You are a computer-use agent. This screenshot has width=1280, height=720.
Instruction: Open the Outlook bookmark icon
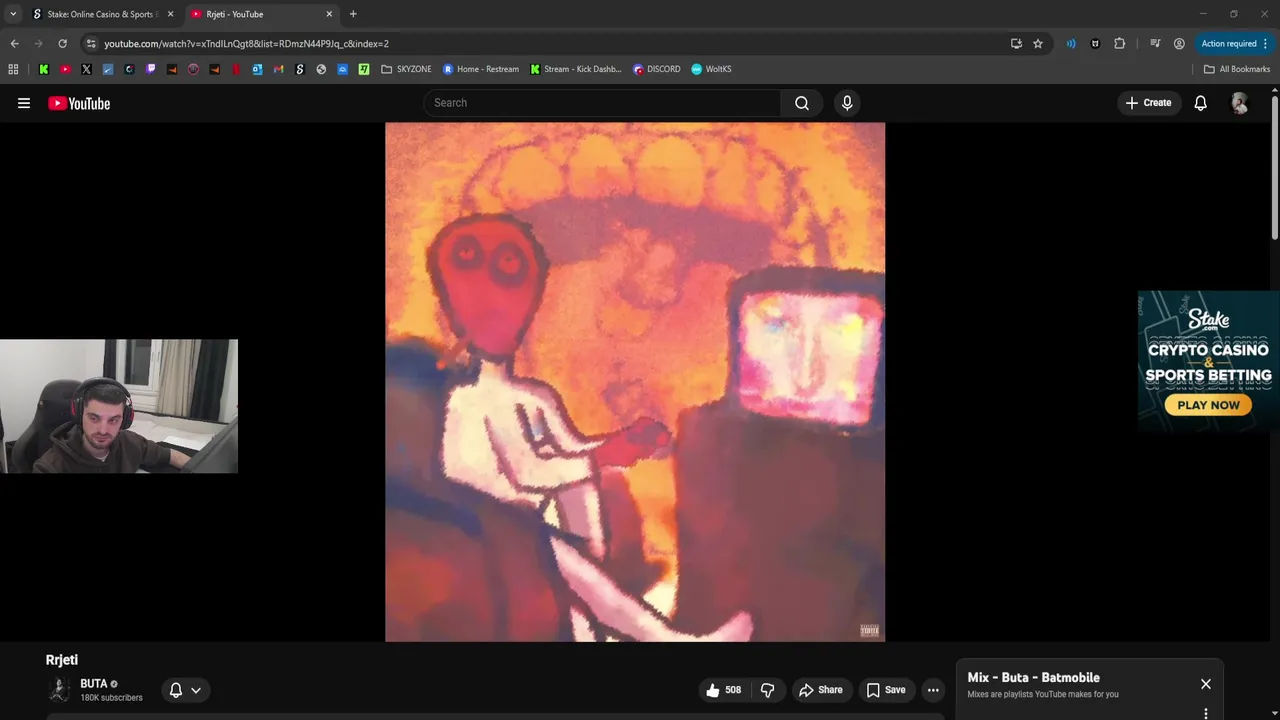pyautogui.click(x=257, y=69)
